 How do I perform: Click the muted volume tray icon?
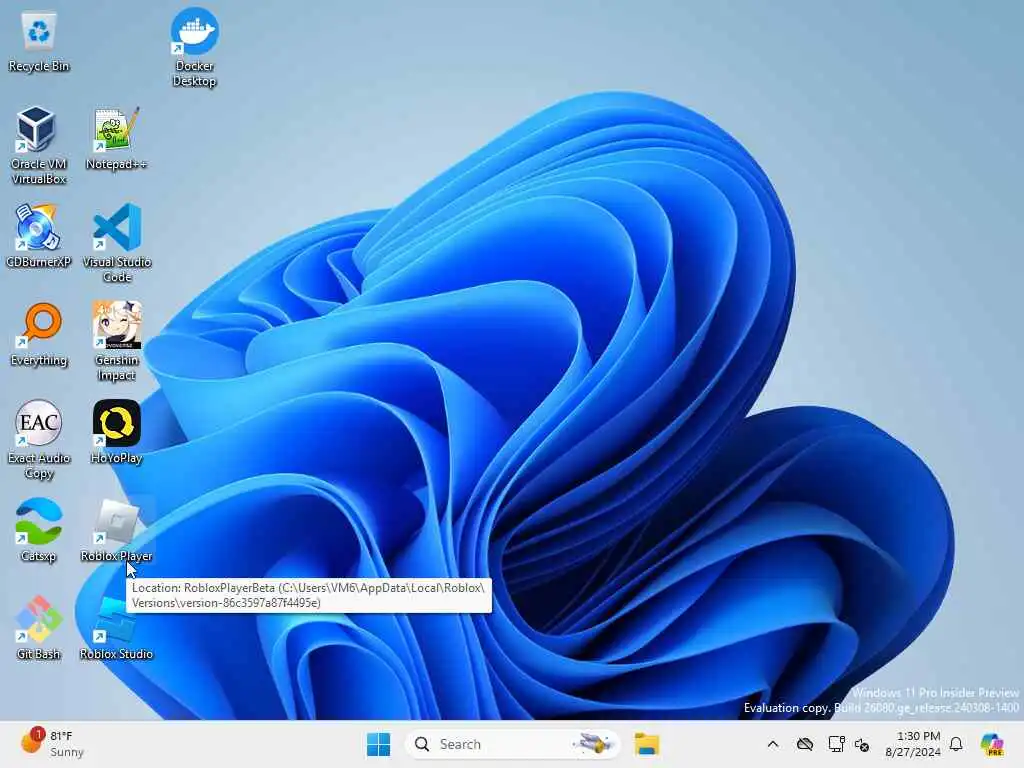coord(862,744)
